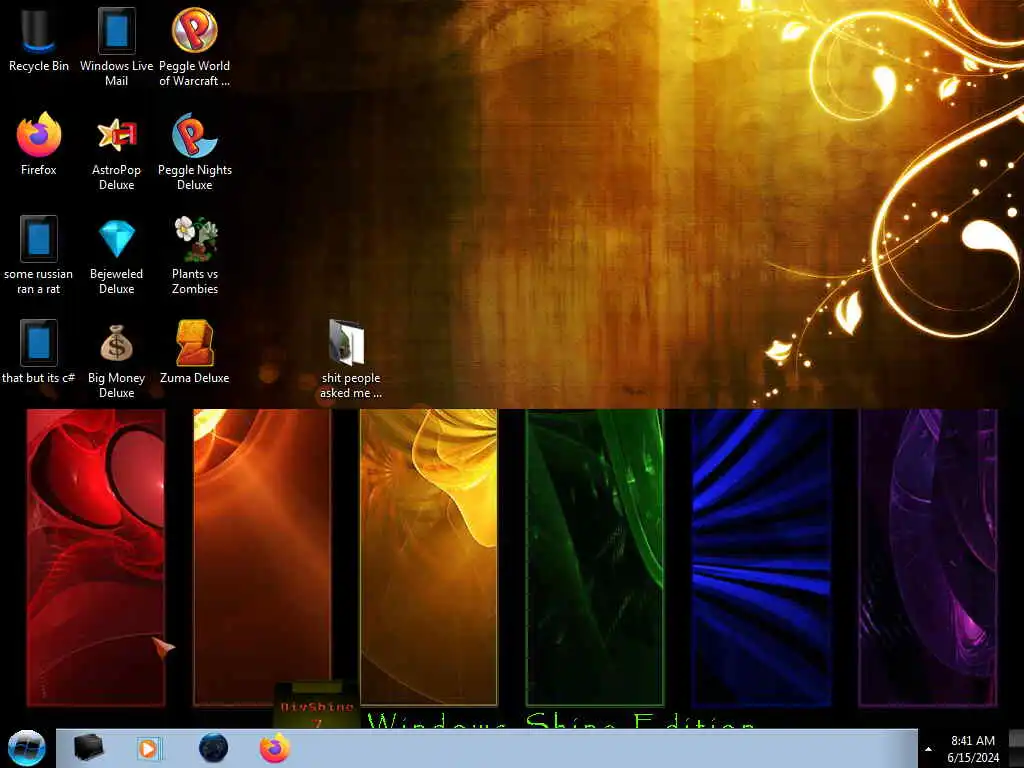
Task: Click the black box taskbar icon
Action: 88,748
